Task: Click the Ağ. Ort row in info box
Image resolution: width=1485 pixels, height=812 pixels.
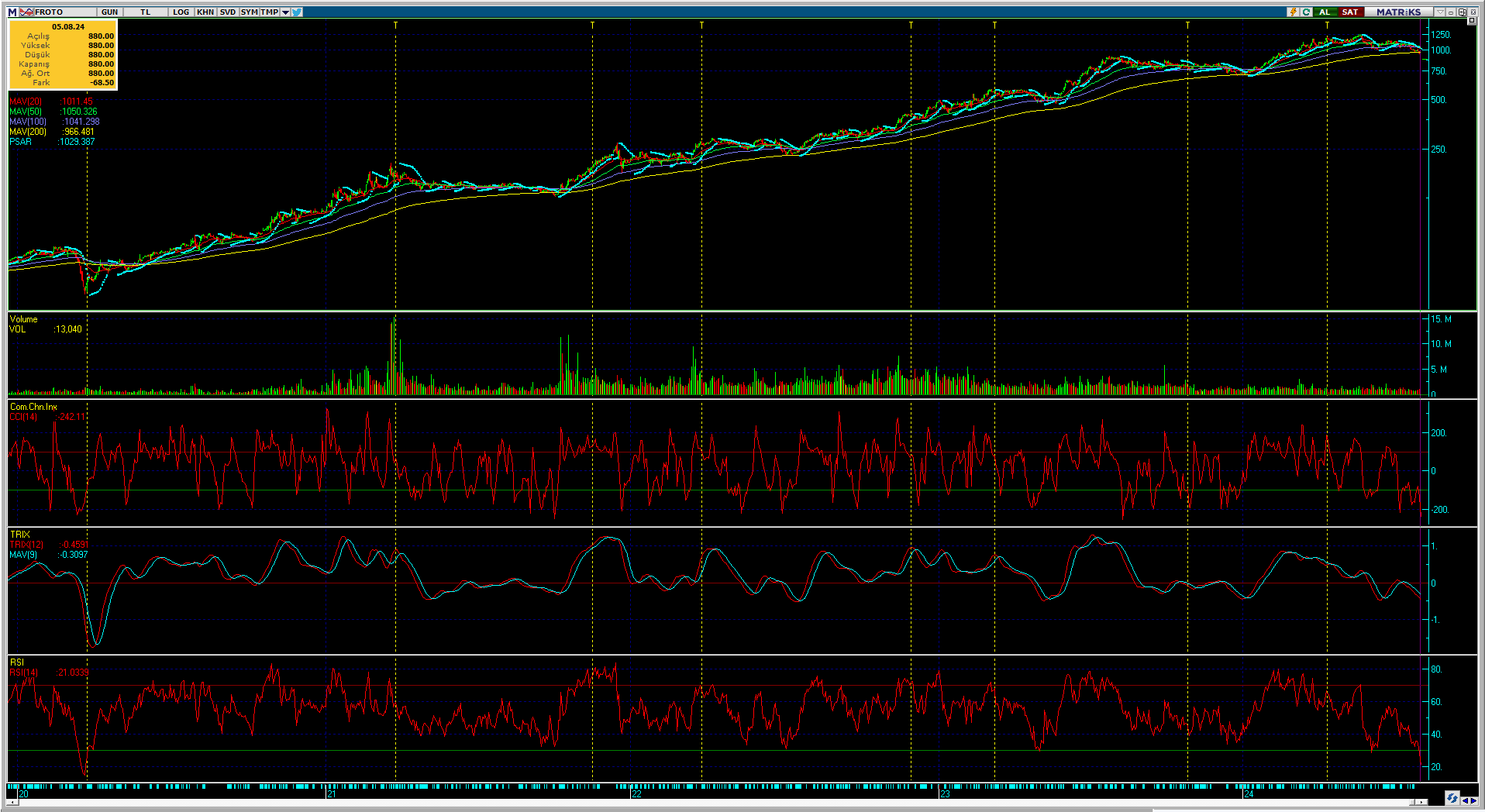Action: click(63, 73)
